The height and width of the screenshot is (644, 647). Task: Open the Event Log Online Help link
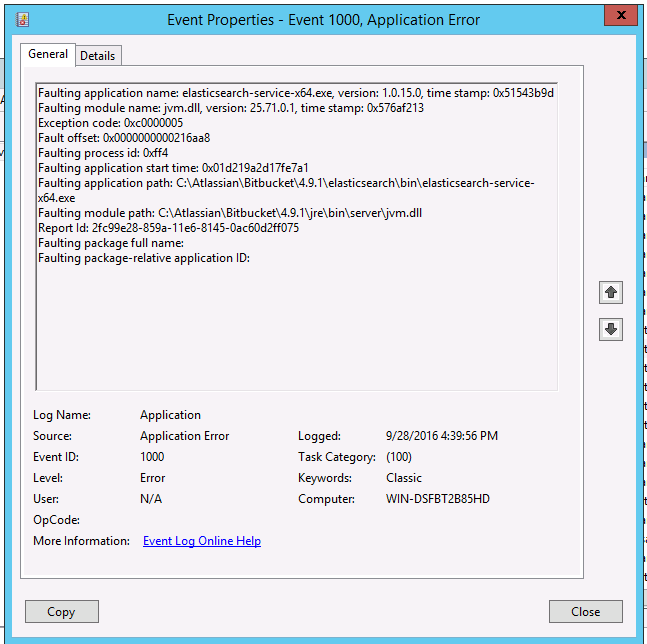click(202, 540)
